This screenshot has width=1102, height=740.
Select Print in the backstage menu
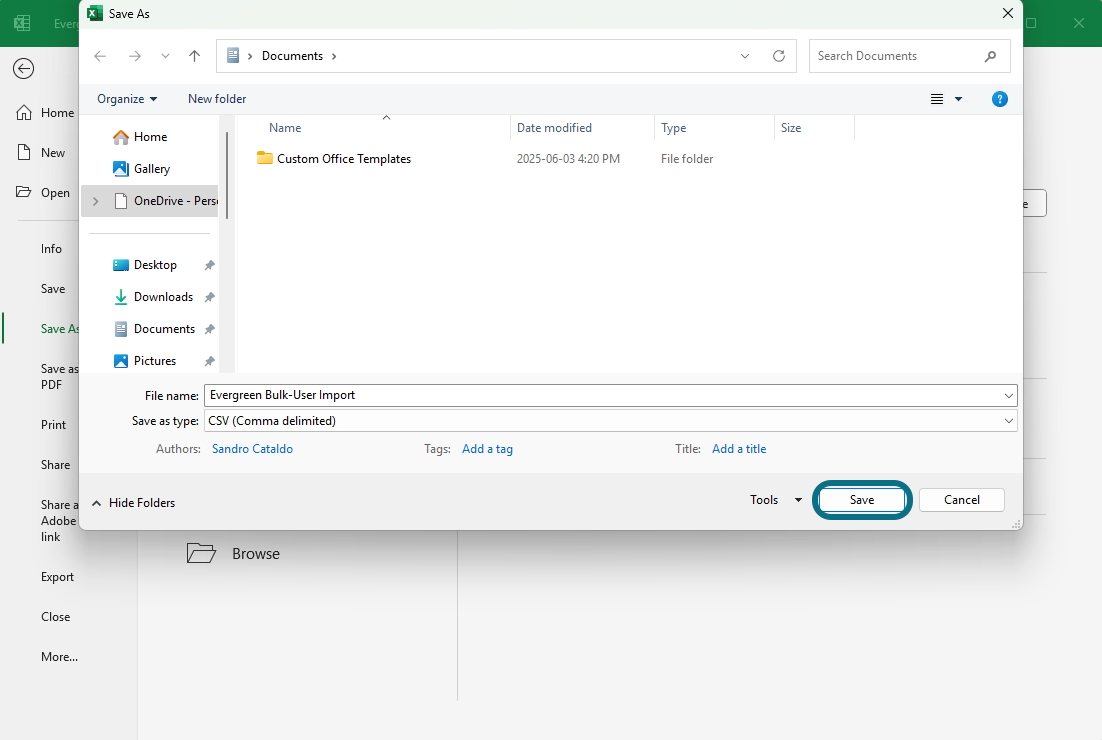(53, 425)
